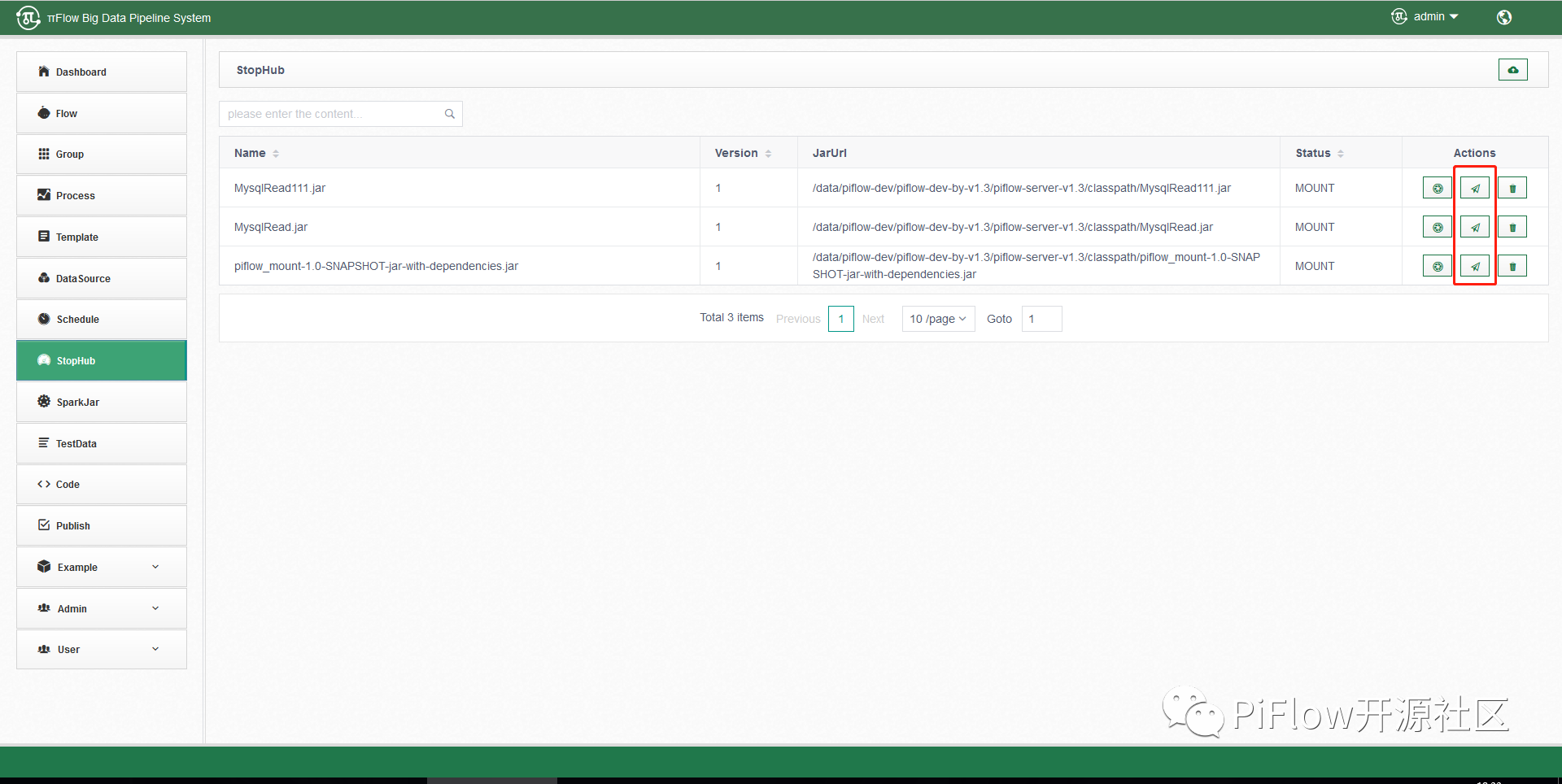Screen dimensions: 1562x784
Task: Click the cloud upload jar button
Action: pyautogui.click(x=1512, y=70)
